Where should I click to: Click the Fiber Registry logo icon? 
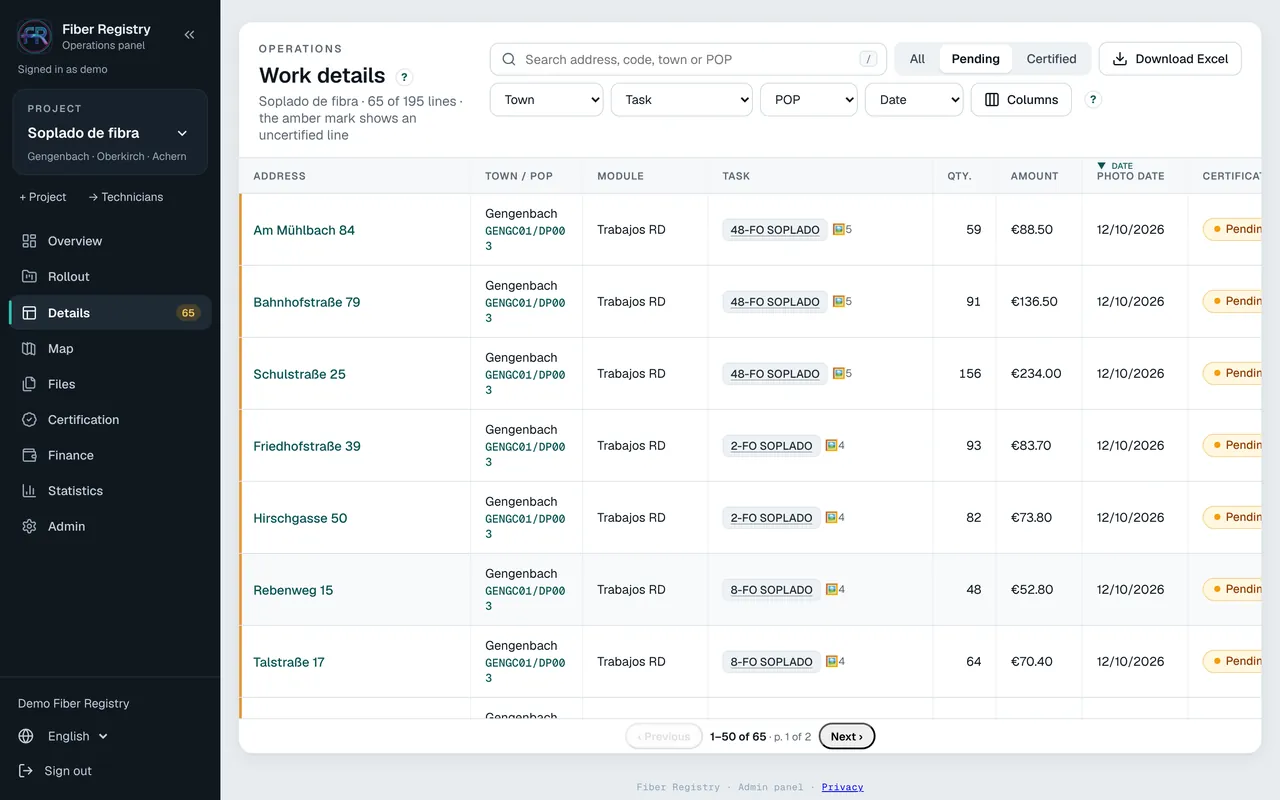tap(35, 36)
